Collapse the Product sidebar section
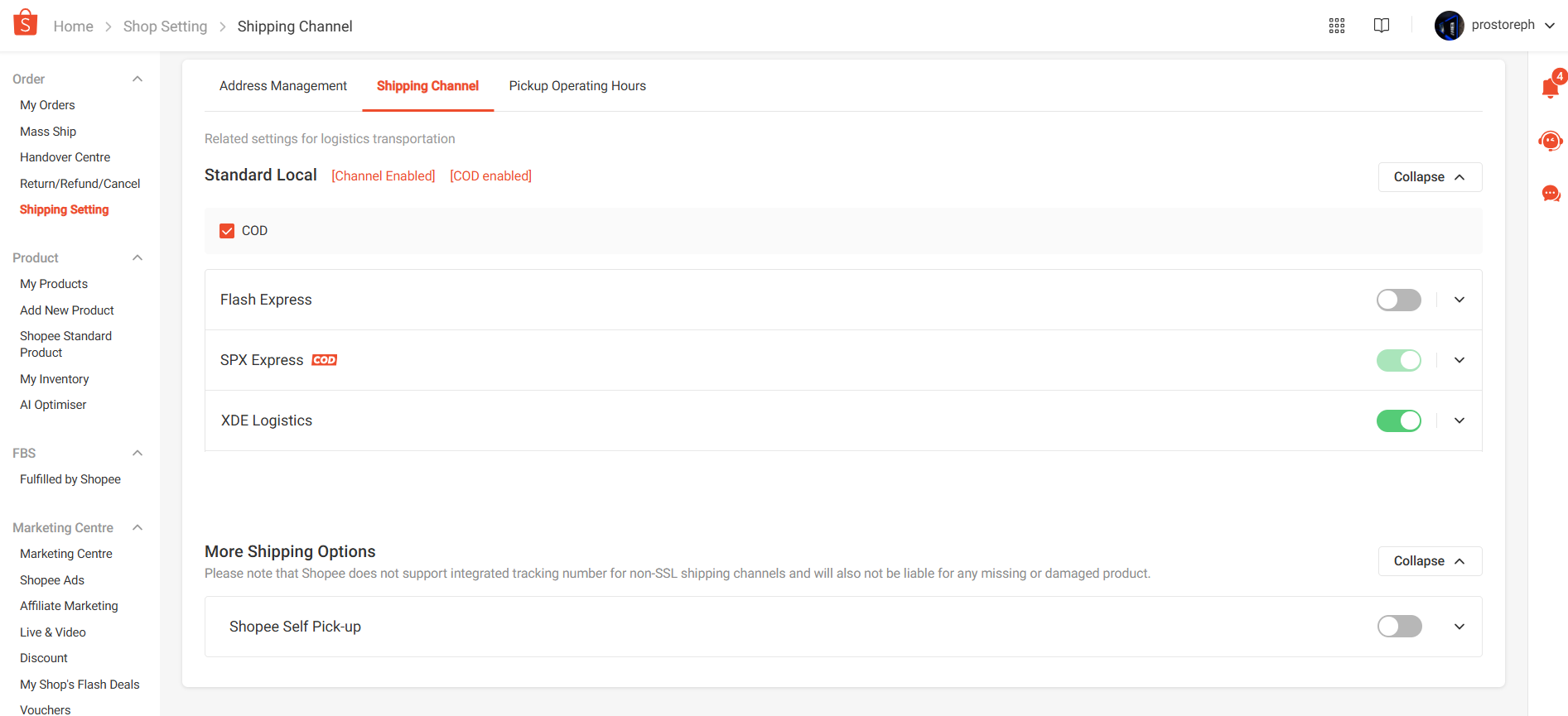Screen dimensions: 1568x716 (x=138, y=258)
